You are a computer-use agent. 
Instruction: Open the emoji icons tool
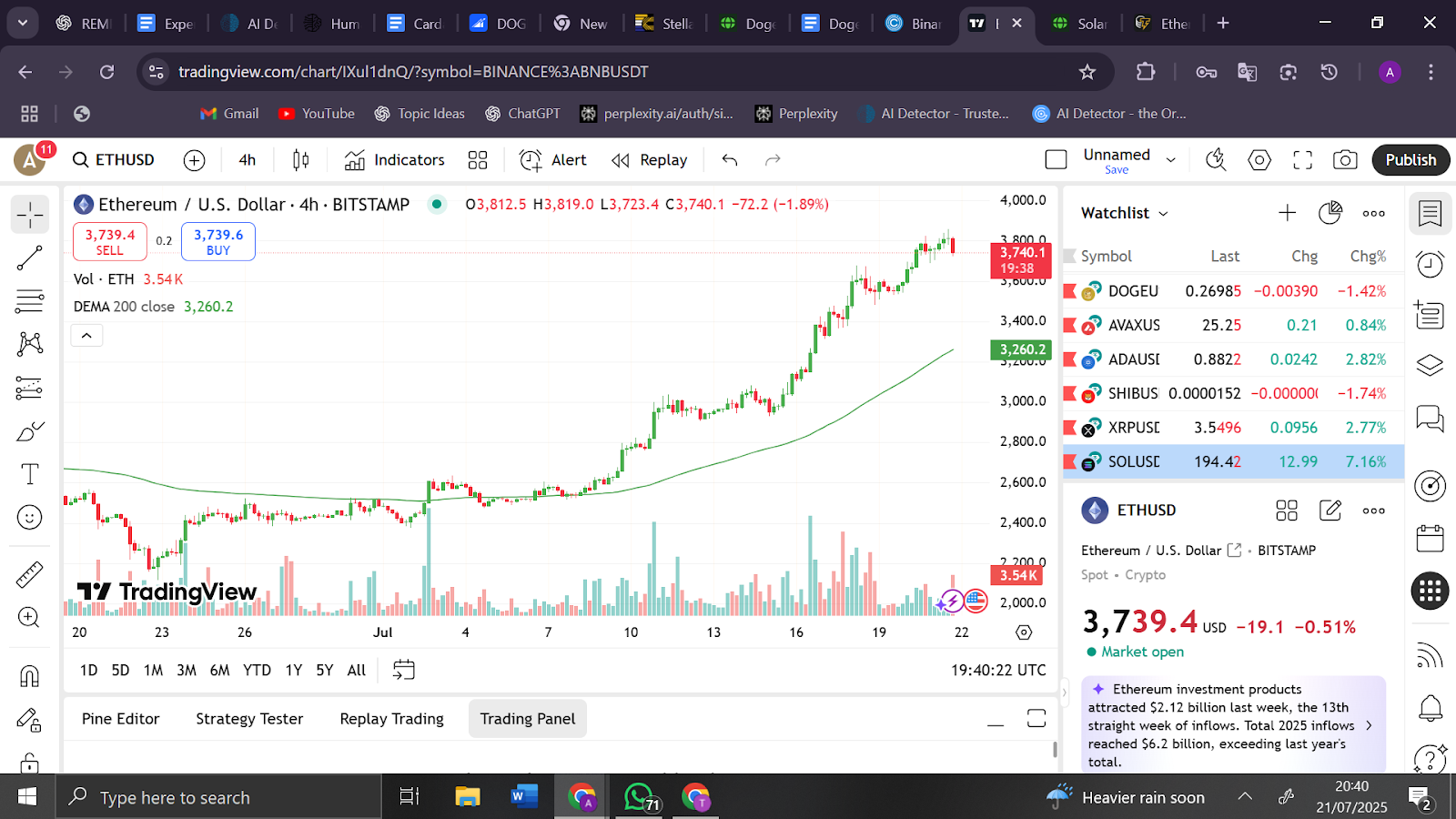coord(30,518)
